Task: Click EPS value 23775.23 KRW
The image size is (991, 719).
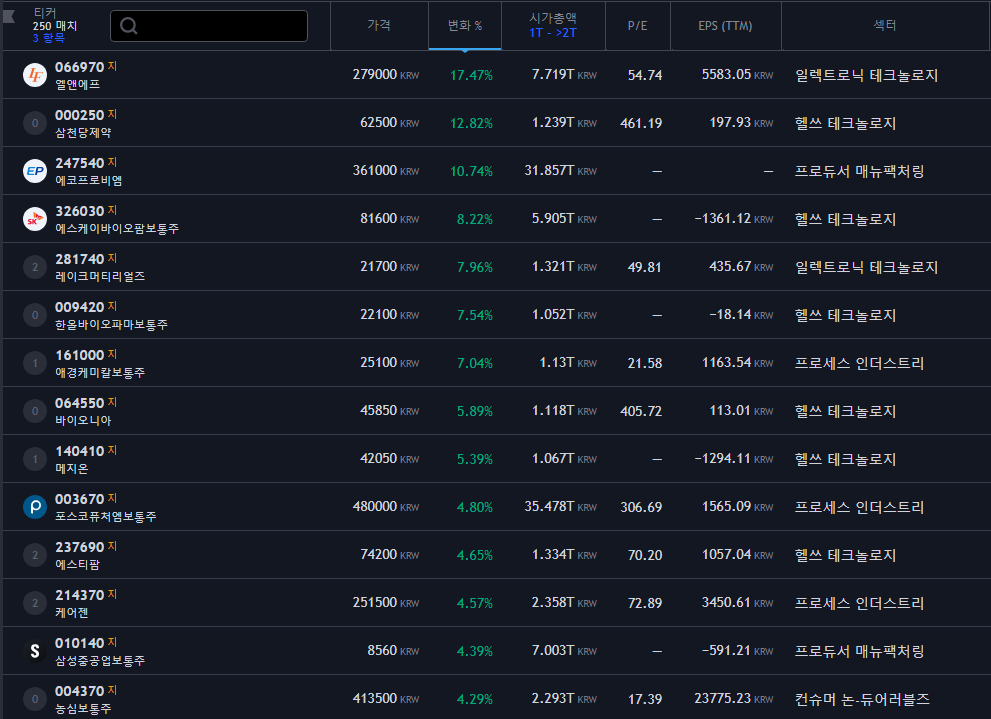Action: tap(734, 699)
